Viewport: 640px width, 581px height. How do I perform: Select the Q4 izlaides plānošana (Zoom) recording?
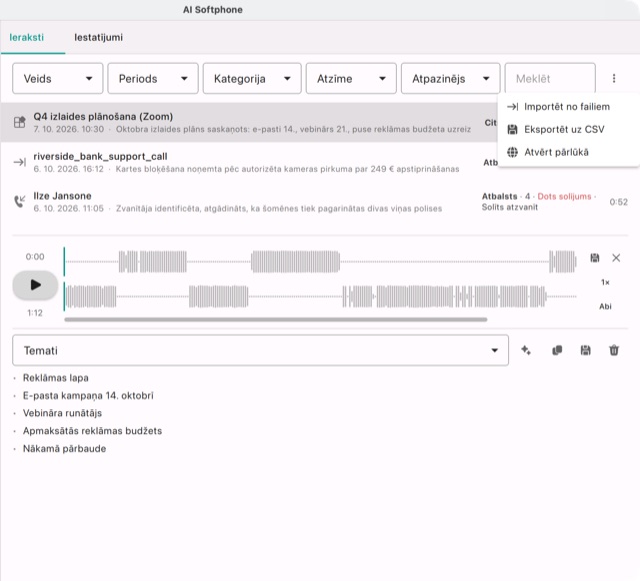coord(249,122)
